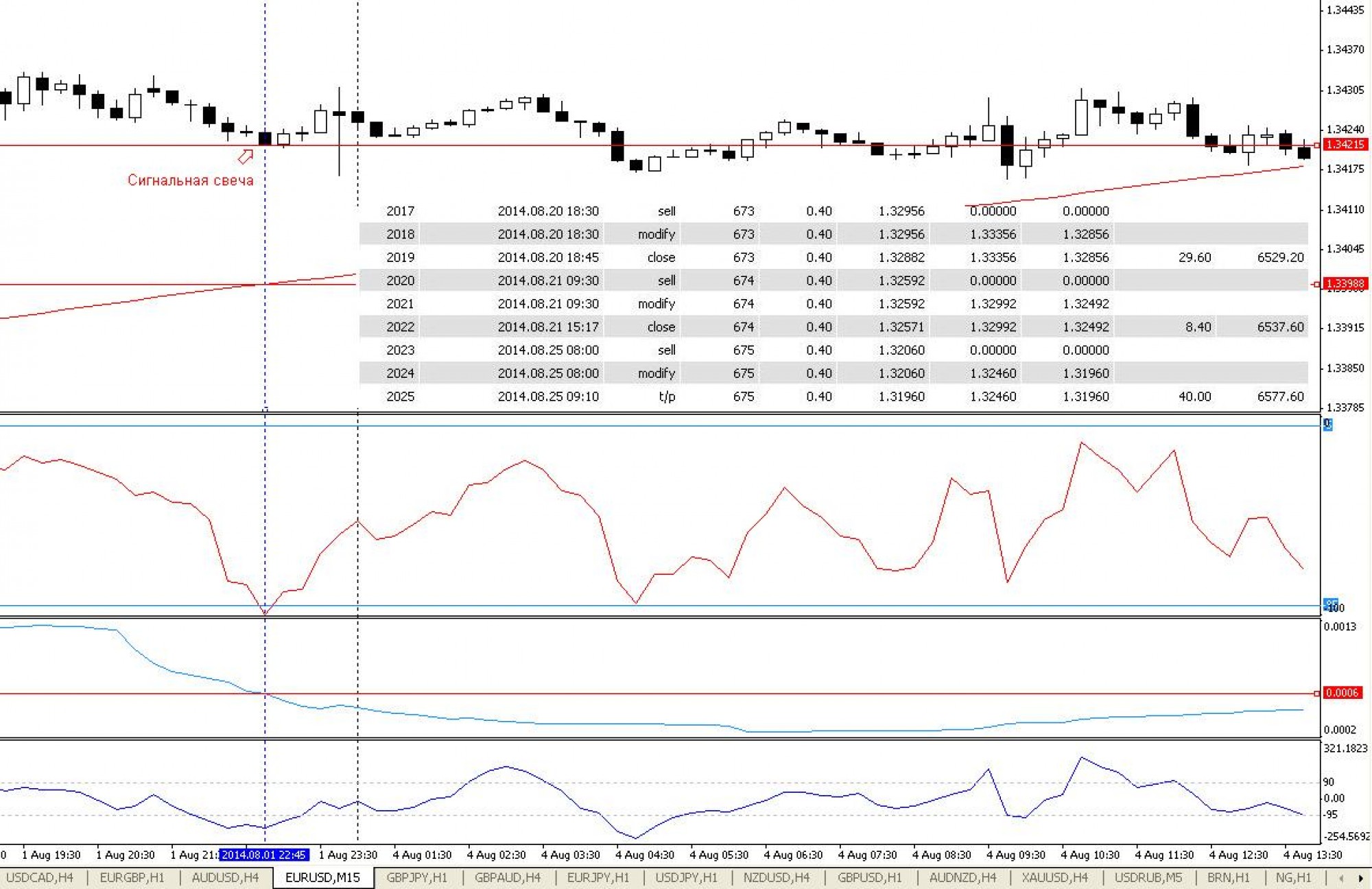Click the right tab scroll arrow

[1360, 878]
